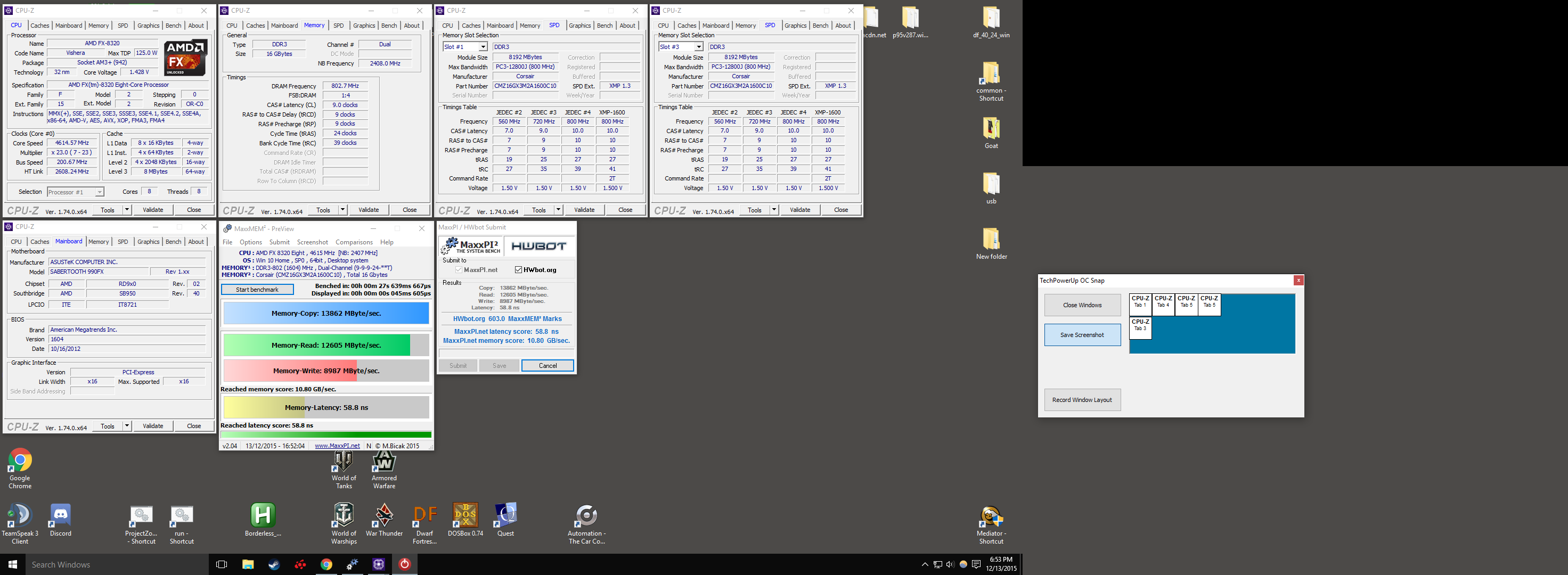The height and width of the screenshot is (575, 1568).
Task: Select the run - Shortcut desktop icon
Action: [182, 523]
